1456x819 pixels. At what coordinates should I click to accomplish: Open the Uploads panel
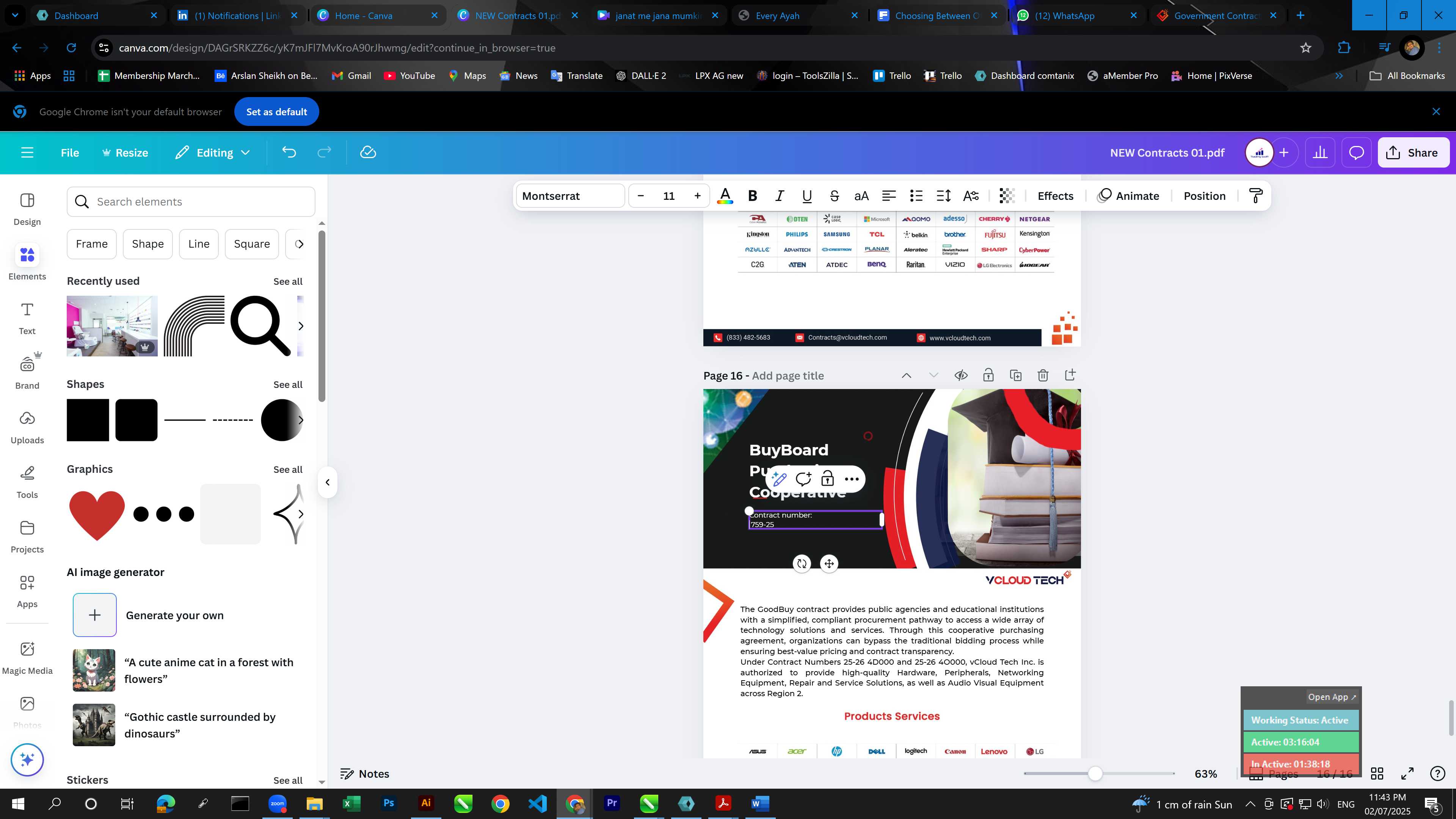coord(27,428)
